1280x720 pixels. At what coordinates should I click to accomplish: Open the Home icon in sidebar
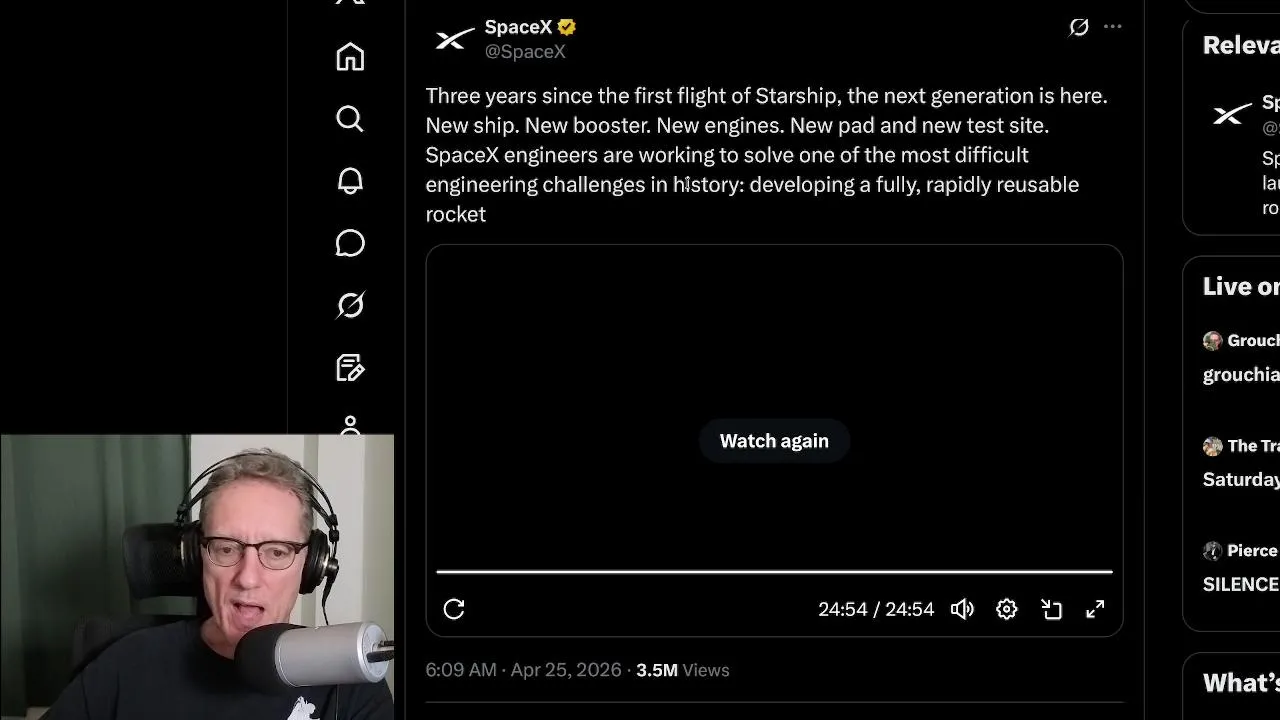point(350,57)
